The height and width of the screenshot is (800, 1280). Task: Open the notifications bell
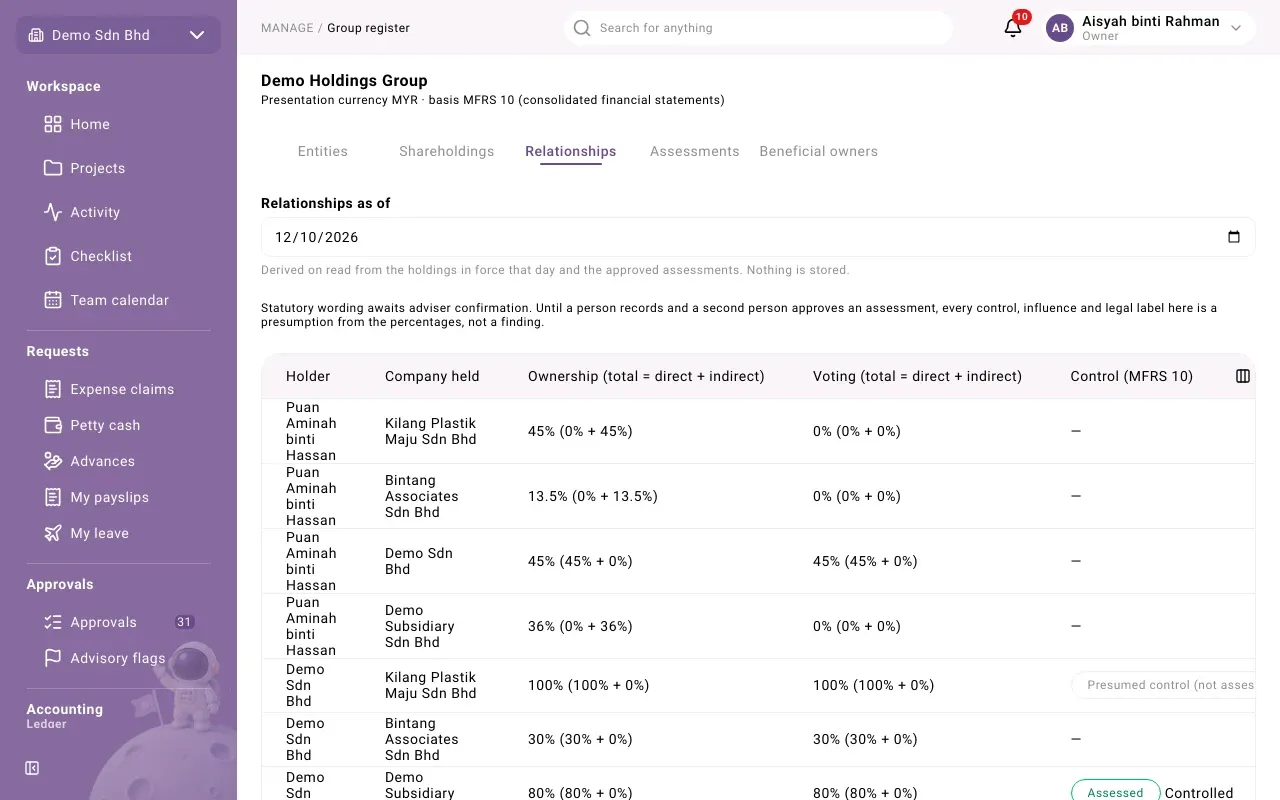(1013, 28)
